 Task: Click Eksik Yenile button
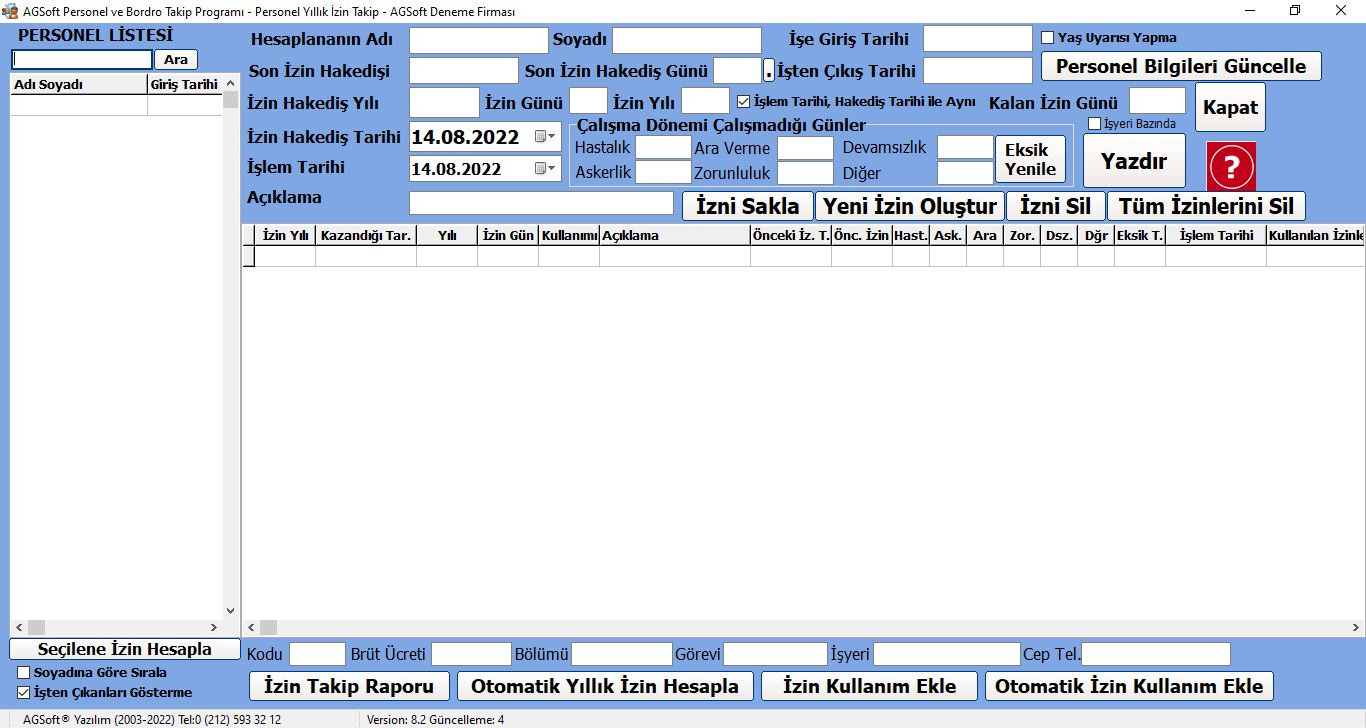tap(1030, 159)
